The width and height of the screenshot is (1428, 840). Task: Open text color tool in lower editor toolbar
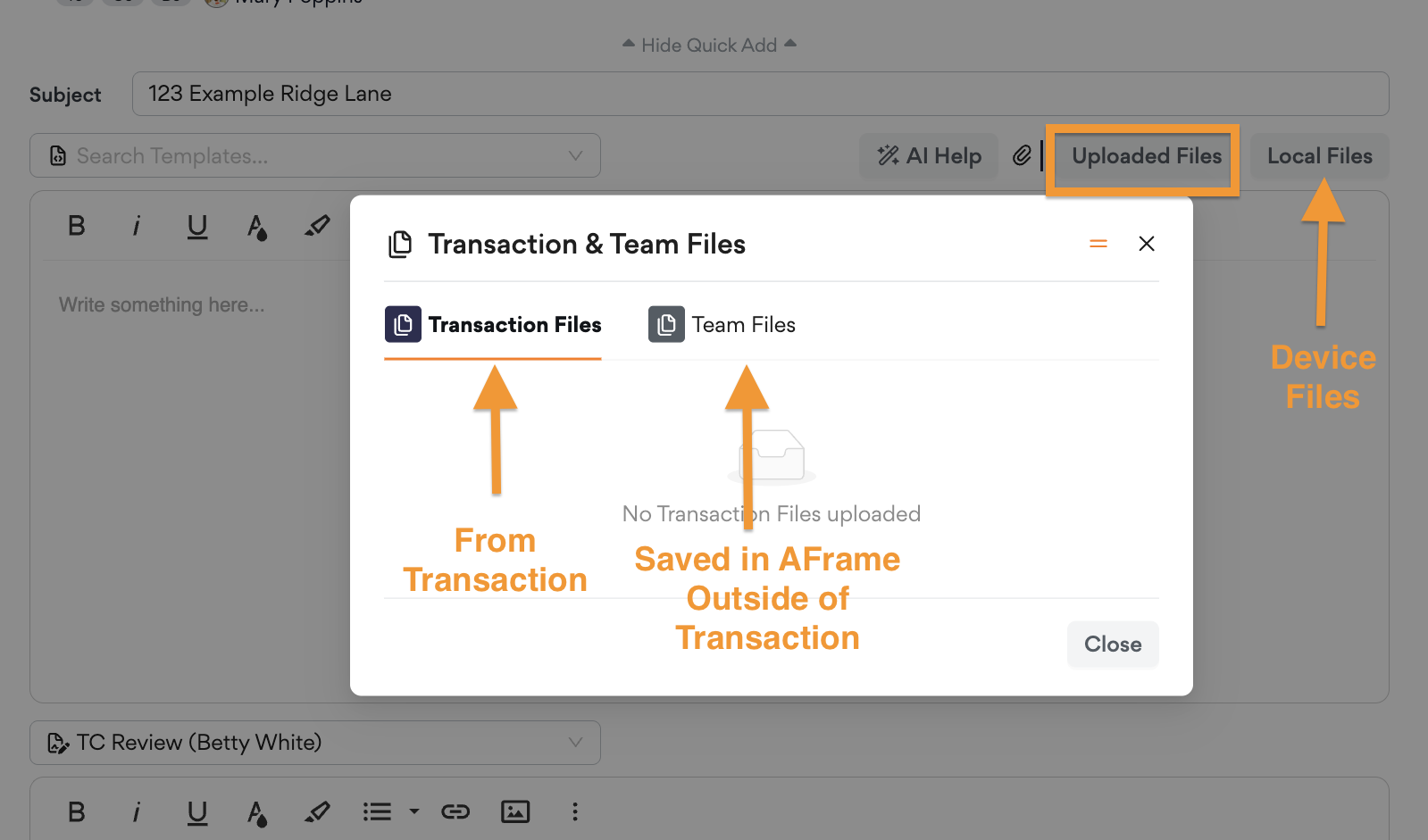(x=257, y=812)
